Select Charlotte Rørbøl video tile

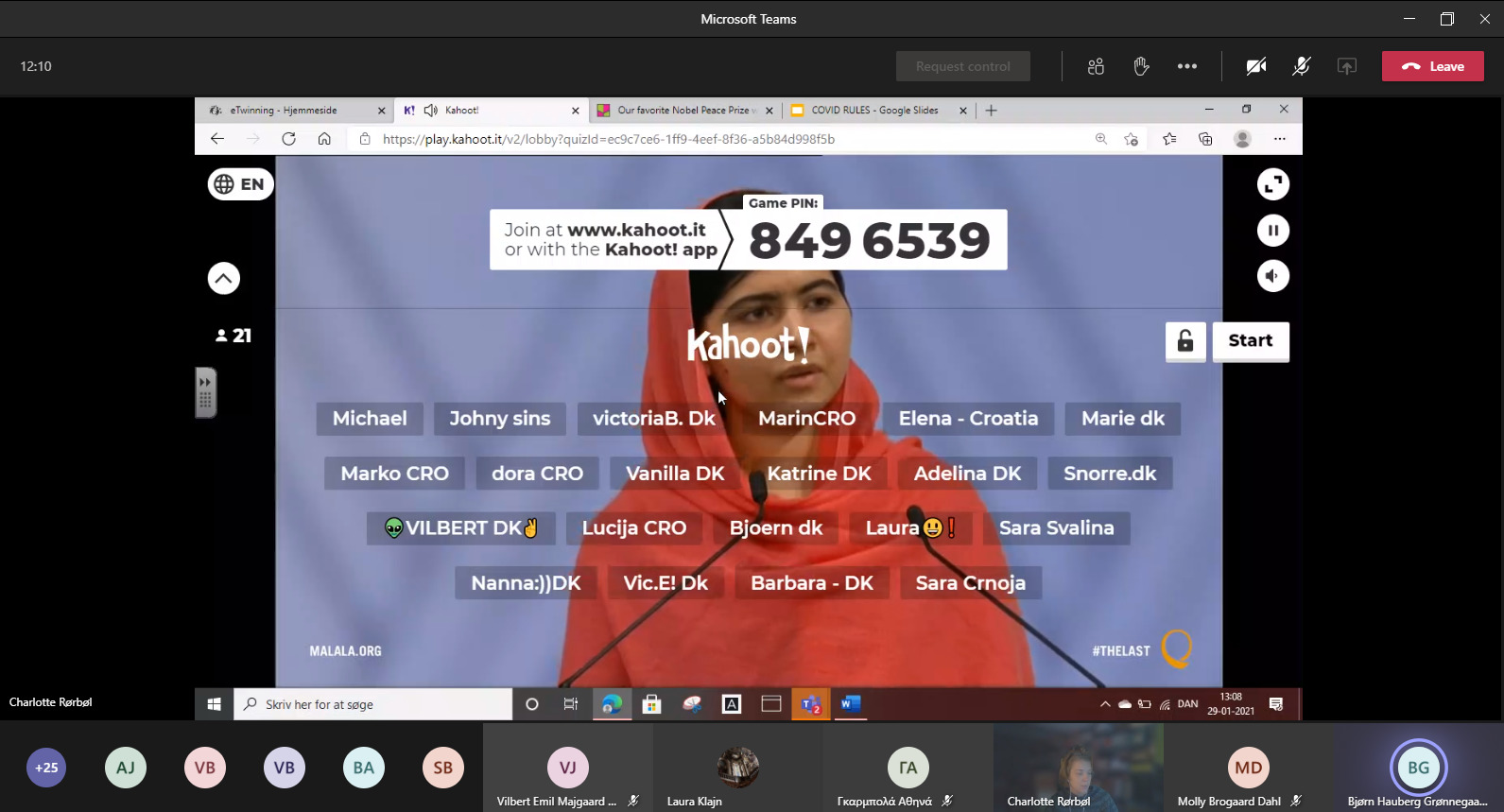pyautogui.click(x=1078, y=768)
